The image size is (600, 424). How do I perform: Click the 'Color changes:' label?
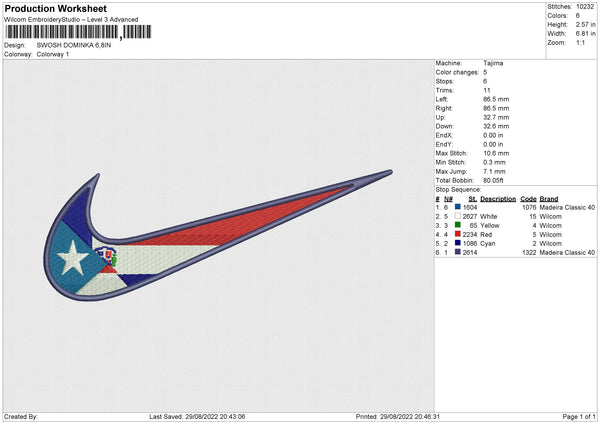tap(457, 72)
